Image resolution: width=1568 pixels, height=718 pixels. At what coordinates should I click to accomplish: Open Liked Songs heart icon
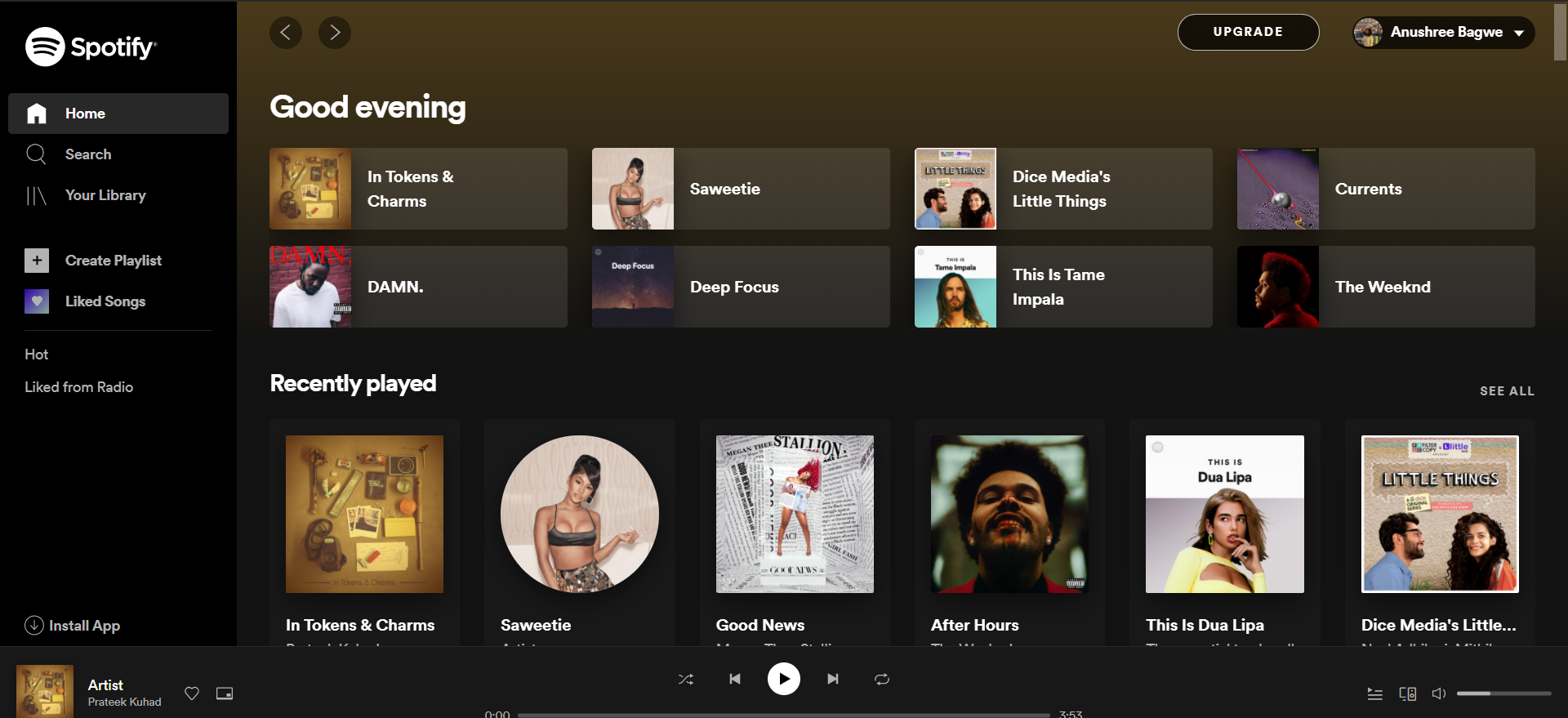coord(37,301)
